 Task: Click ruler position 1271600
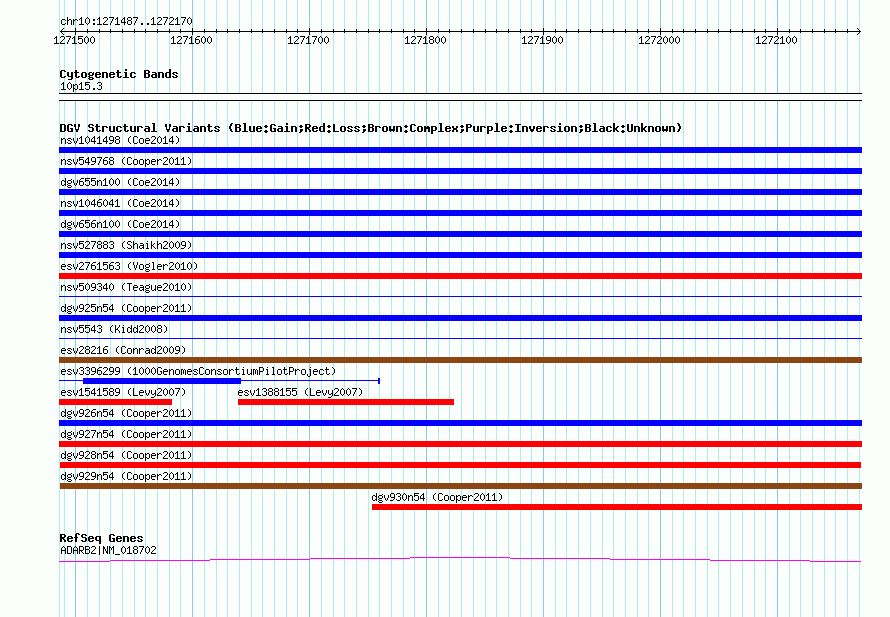pyautogui.click(x=191, y=40)
